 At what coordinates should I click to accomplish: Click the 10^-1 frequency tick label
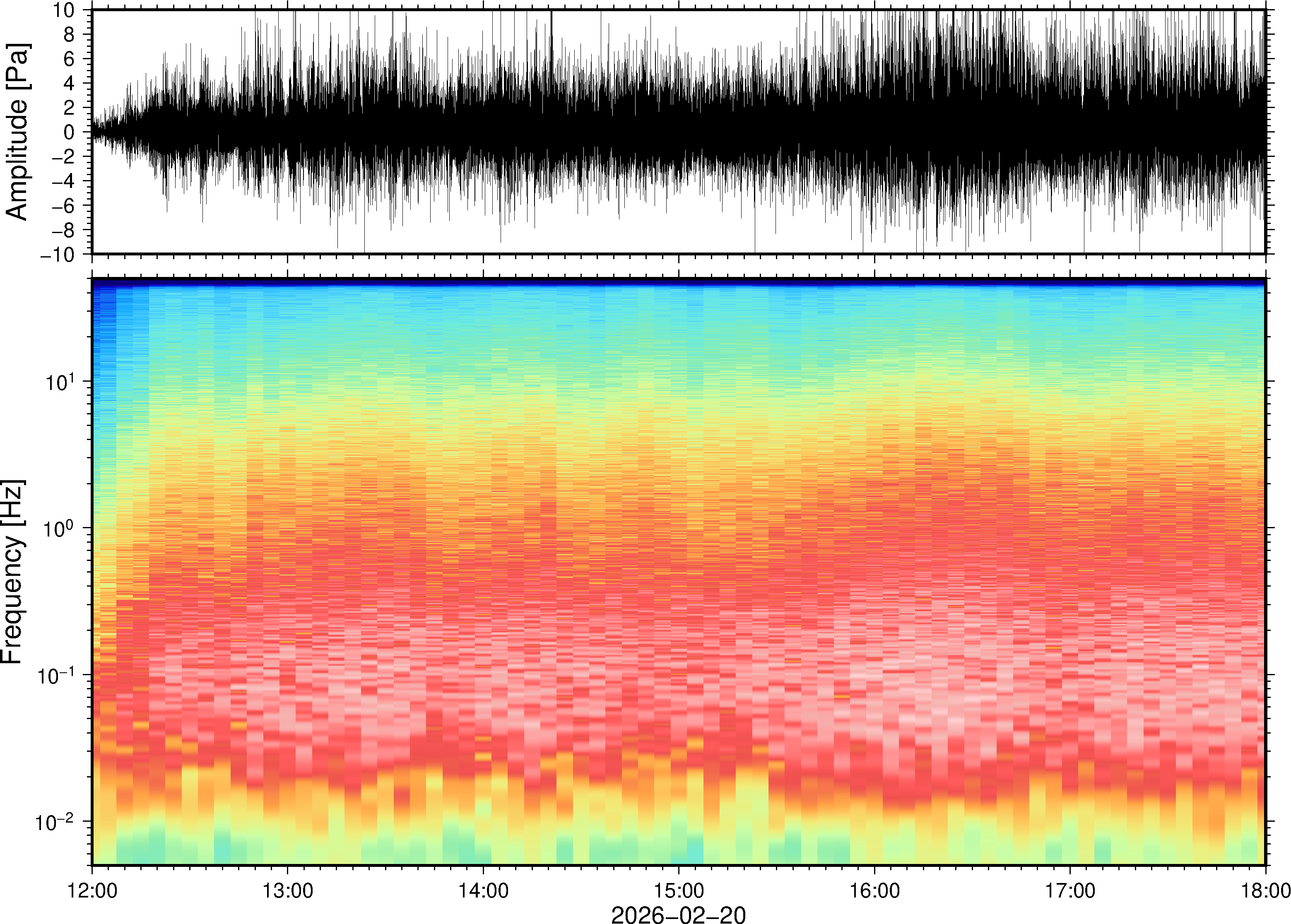(x=56, y=676)
